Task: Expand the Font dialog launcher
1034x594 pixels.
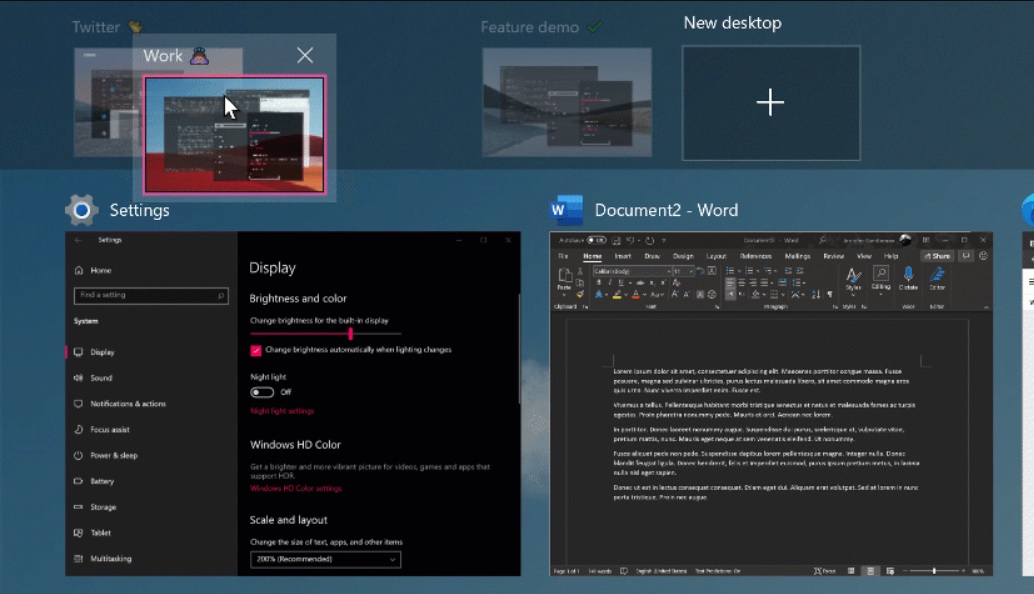Action: [717, 307]
